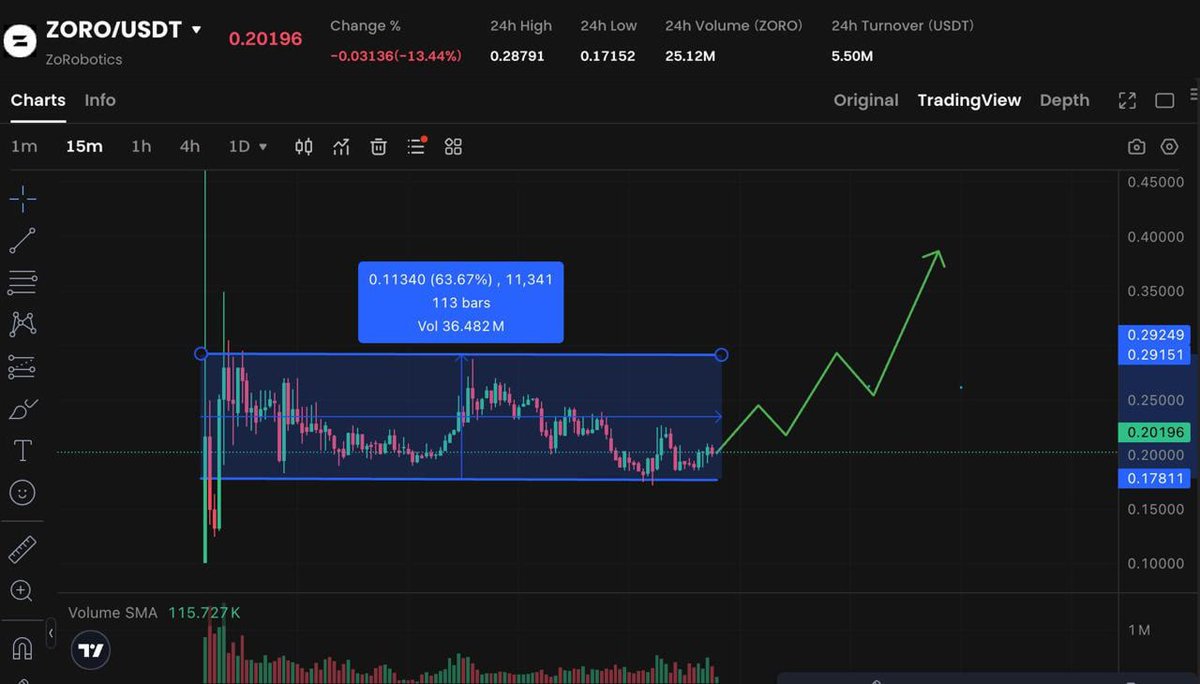Collapse the volume pane arrow
1200x684 pixels.
51,633
